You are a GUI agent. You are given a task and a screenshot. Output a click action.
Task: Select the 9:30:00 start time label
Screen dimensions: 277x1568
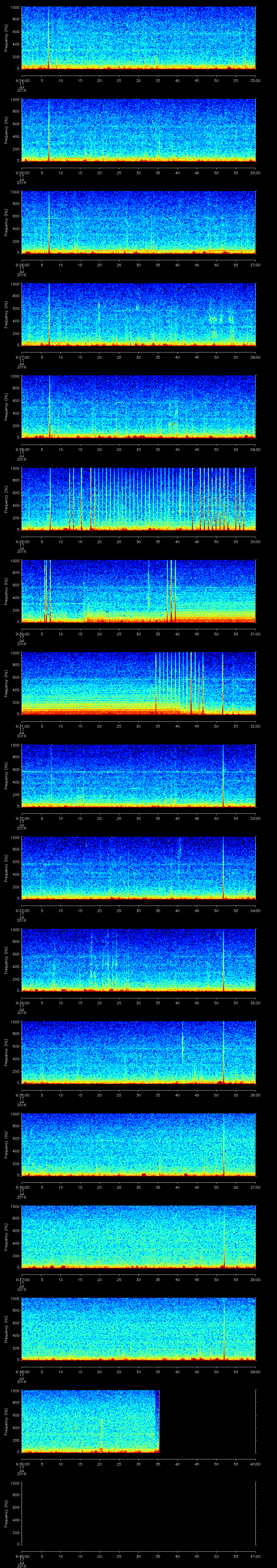(22, 634)
